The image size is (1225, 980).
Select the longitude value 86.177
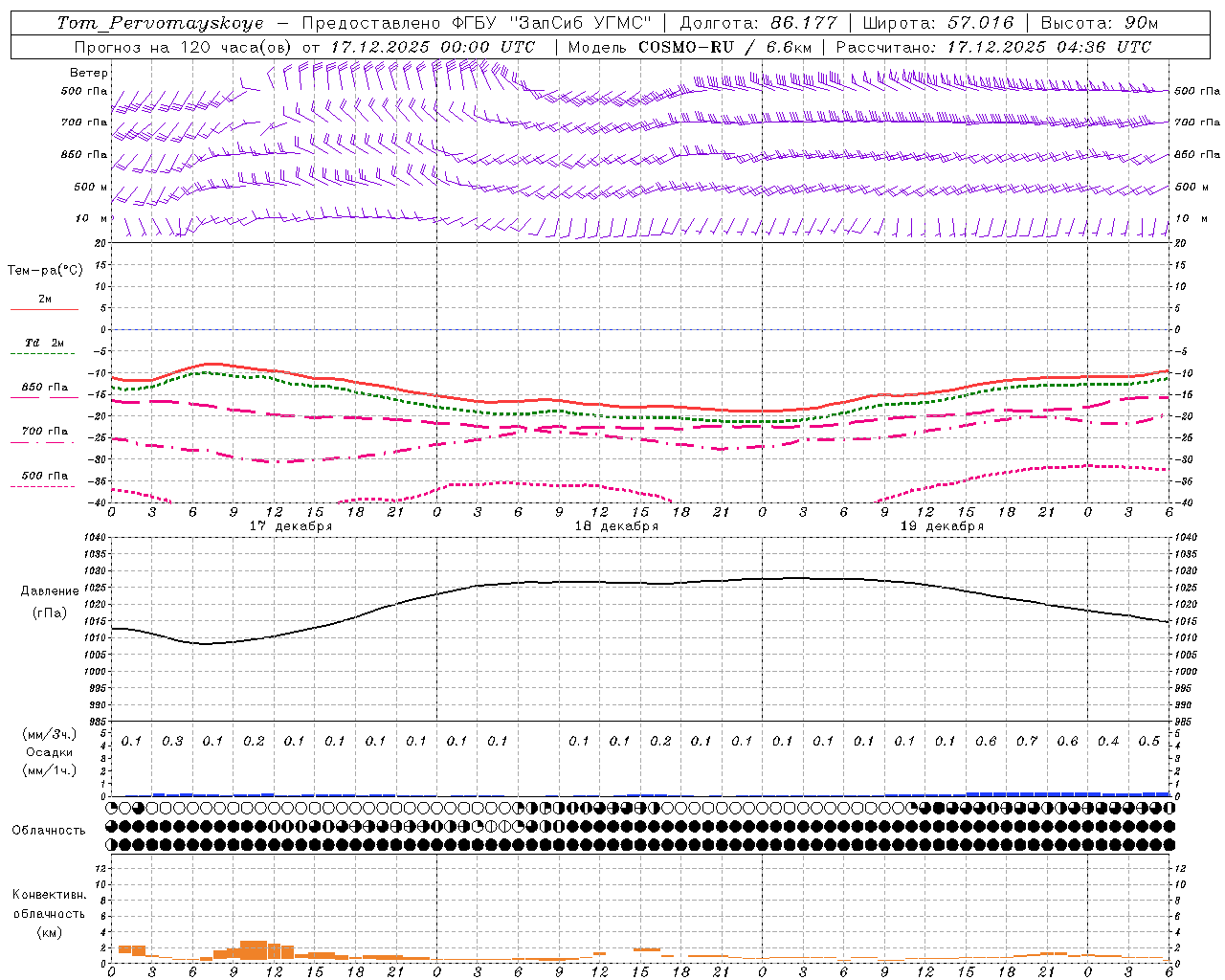(x=803, y=23)
